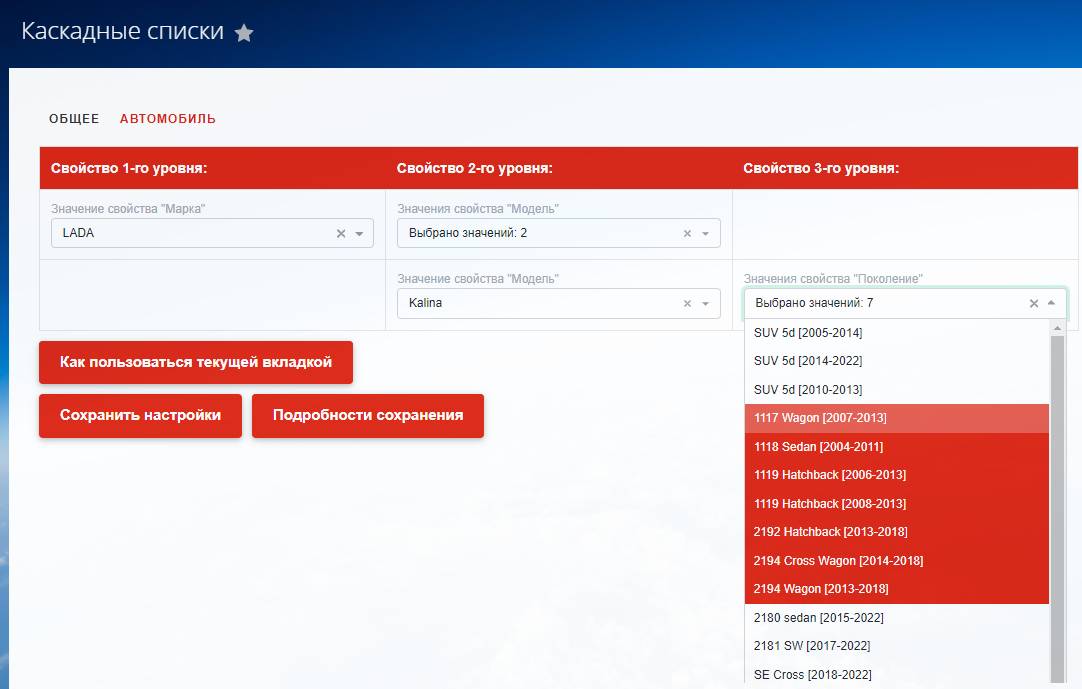Screen dimensions: 1082x689
Task: Click the Марка field containing LADA
Action: point(213,233)
